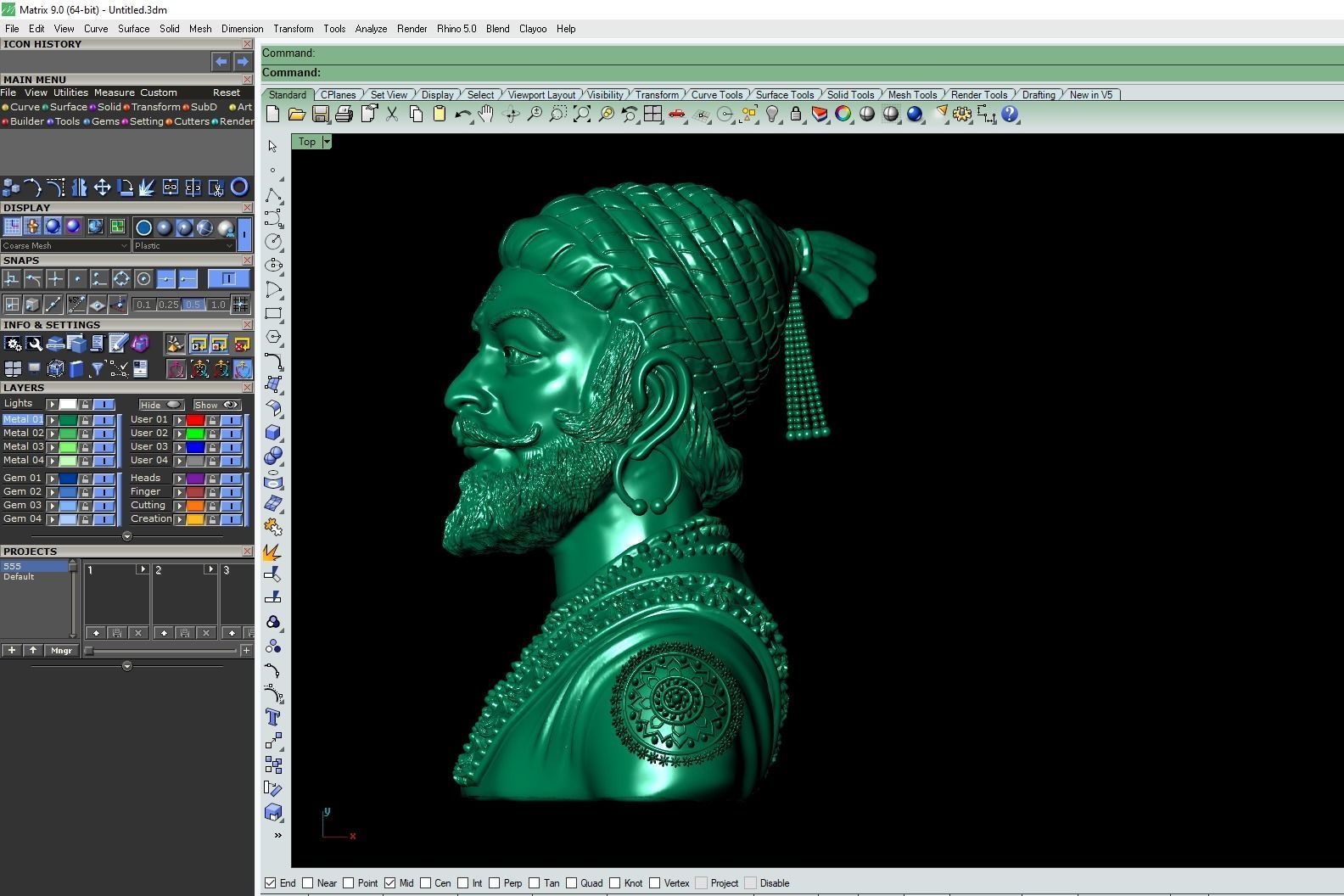Expand the Metal 01 layer arrow

pos(52,420)
